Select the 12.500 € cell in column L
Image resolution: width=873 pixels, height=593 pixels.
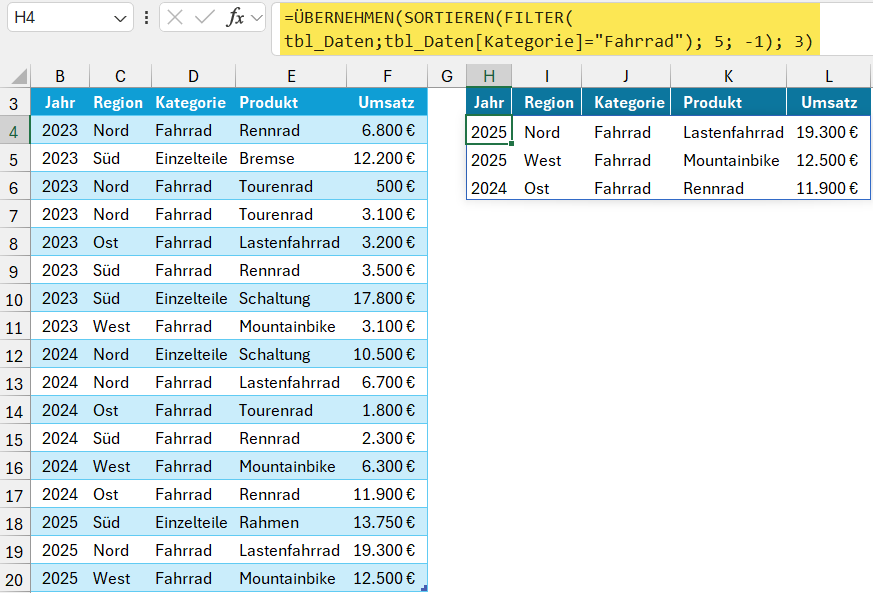[829, 160]
